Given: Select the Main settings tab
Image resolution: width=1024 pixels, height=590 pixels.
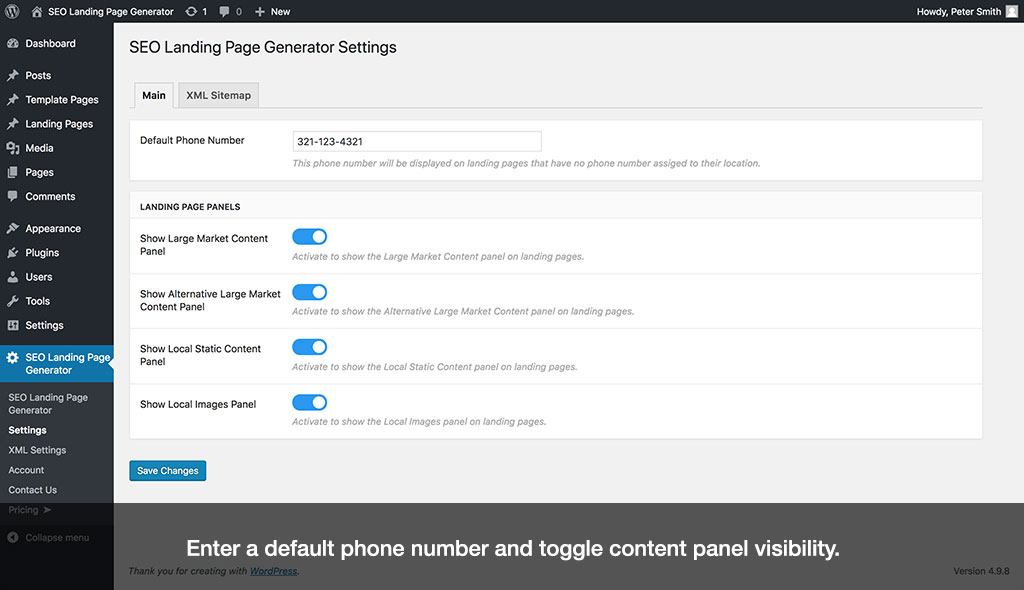Looking at the screenshot, I should tap(153, 95).
